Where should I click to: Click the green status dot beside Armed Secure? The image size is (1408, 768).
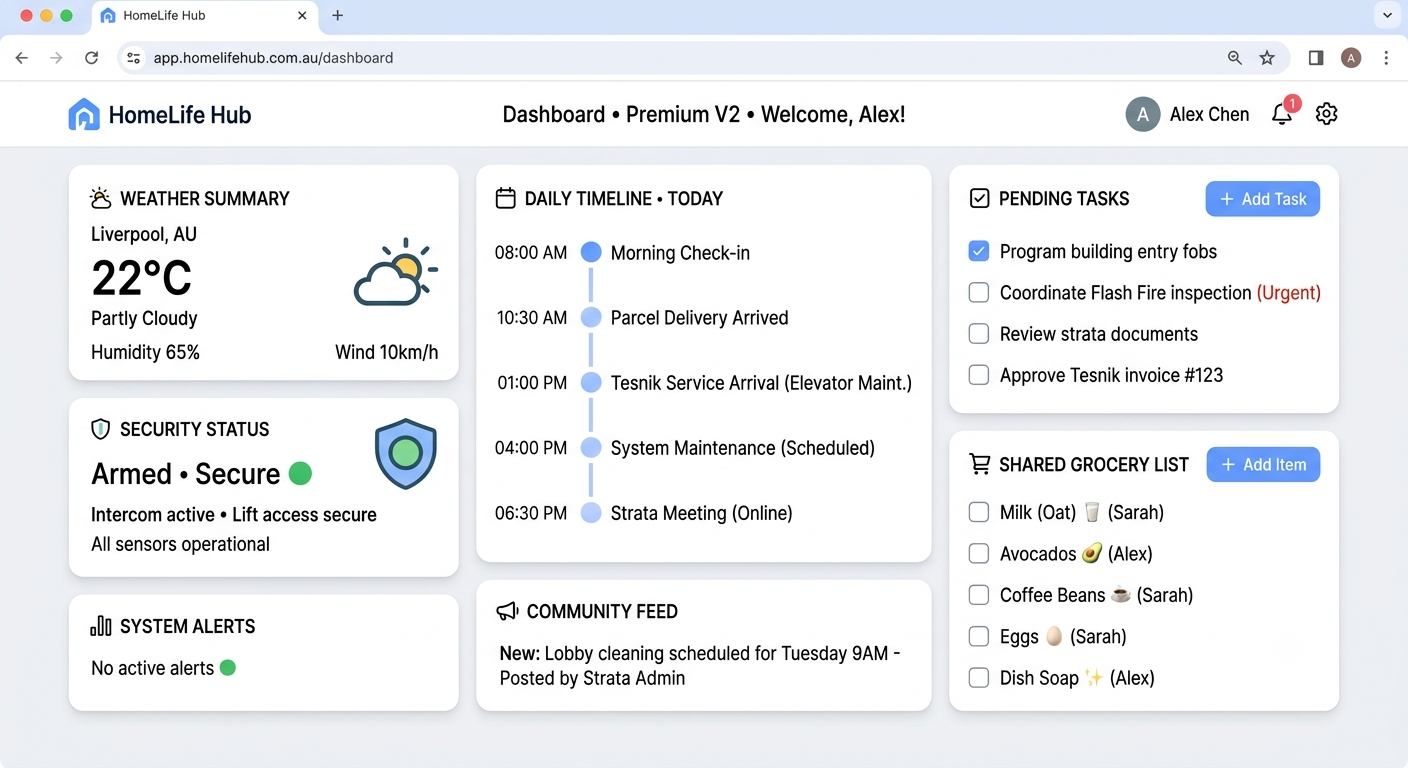300,473
